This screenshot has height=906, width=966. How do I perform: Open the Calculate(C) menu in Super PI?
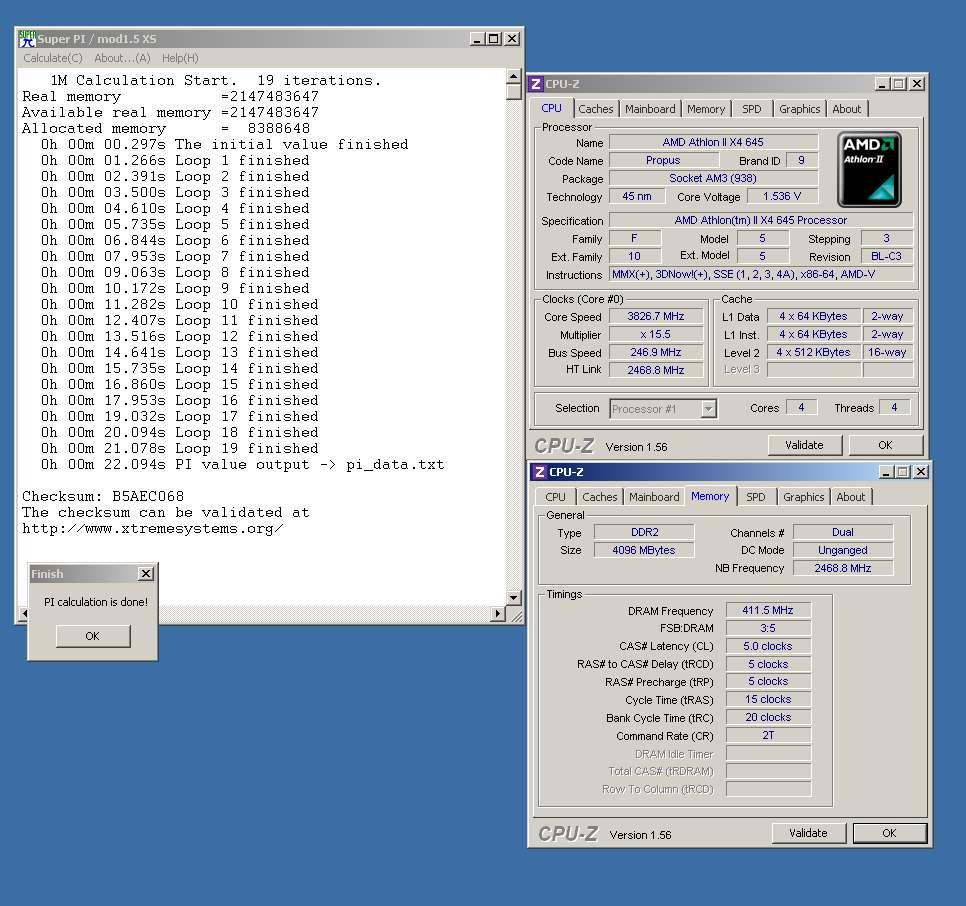click(53, 58)
